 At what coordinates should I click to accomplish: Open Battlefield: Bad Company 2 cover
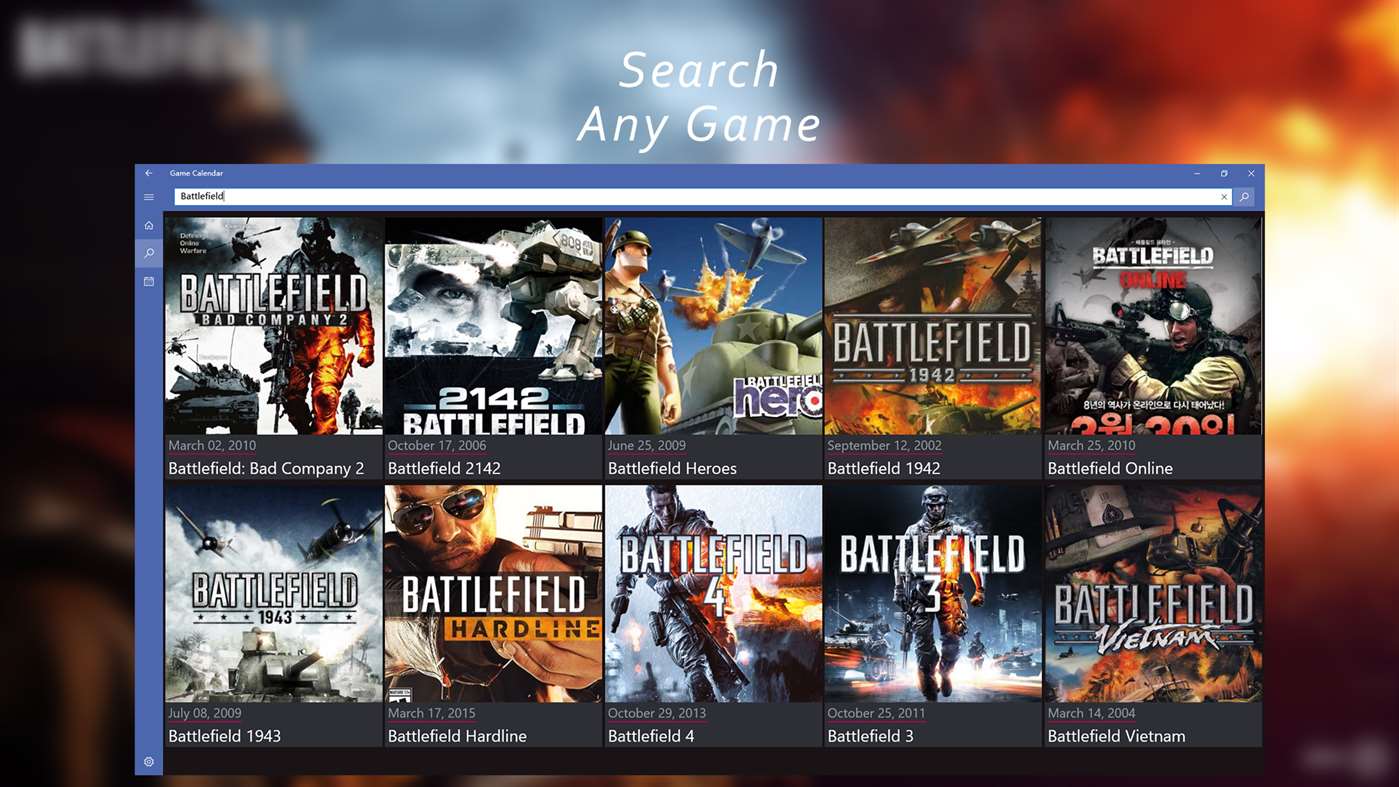273,326
